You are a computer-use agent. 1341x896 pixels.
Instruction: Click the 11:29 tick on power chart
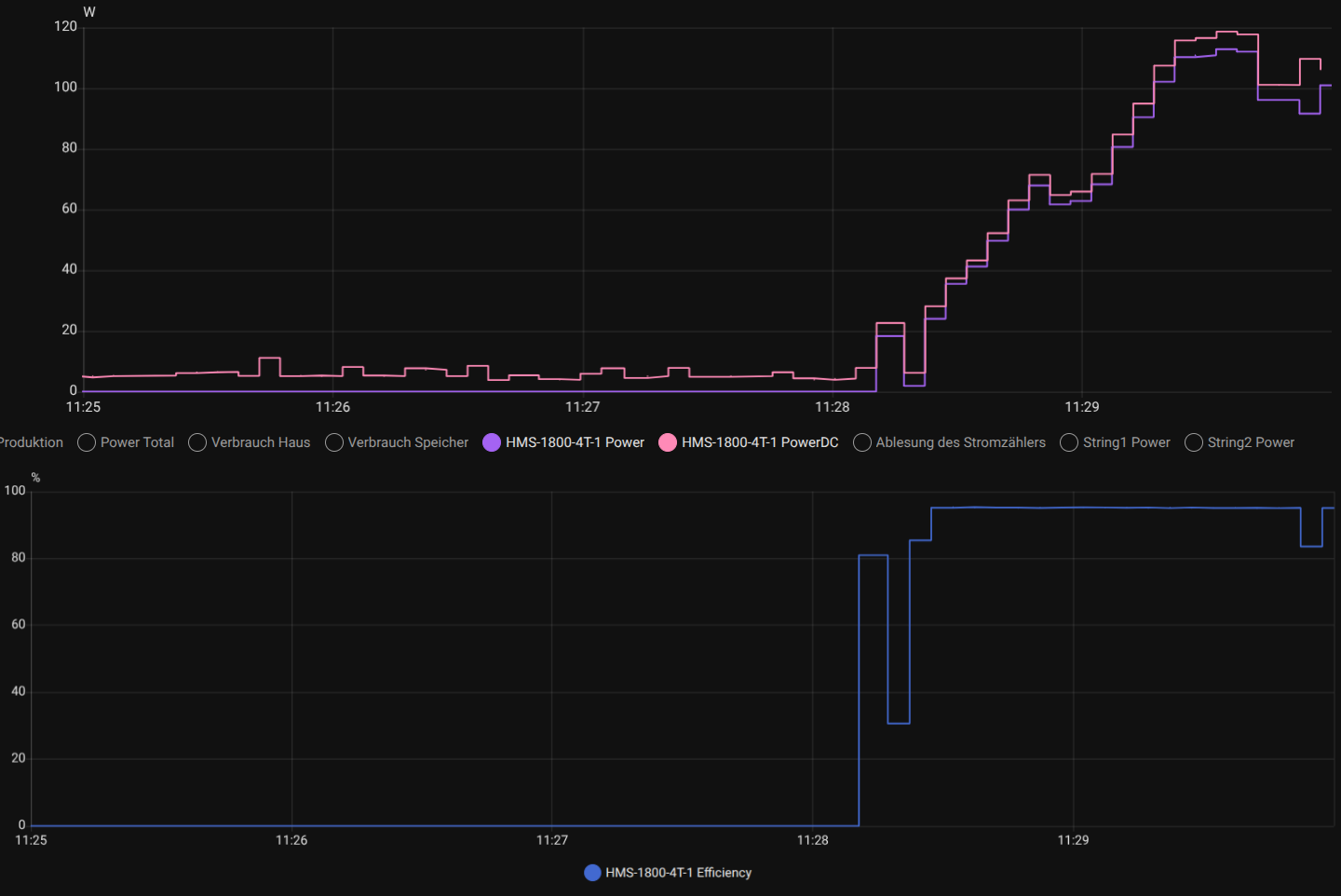[x=1082, y=407]
